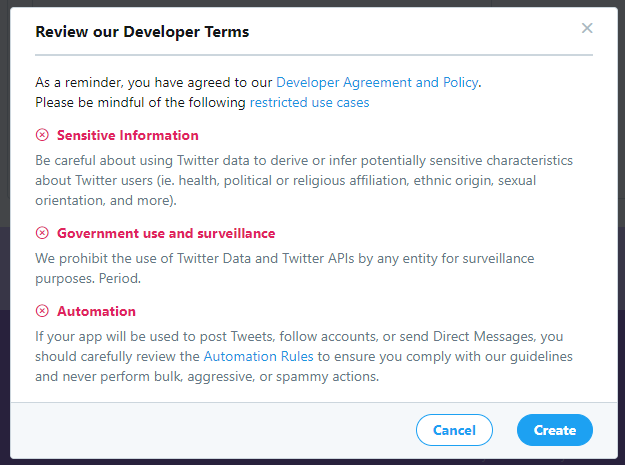Viewport: 625px width, 465px height.
Task: Click the "Please be mindful" text
Action: (140, 102)
